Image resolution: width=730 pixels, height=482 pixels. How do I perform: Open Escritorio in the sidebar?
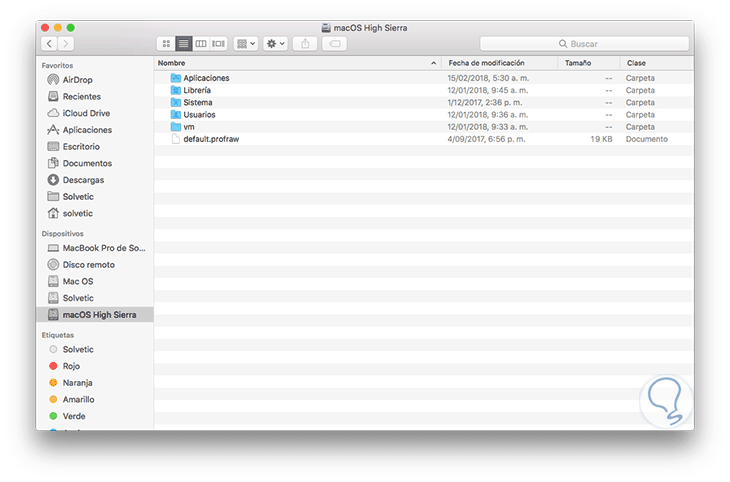[95, 147]
